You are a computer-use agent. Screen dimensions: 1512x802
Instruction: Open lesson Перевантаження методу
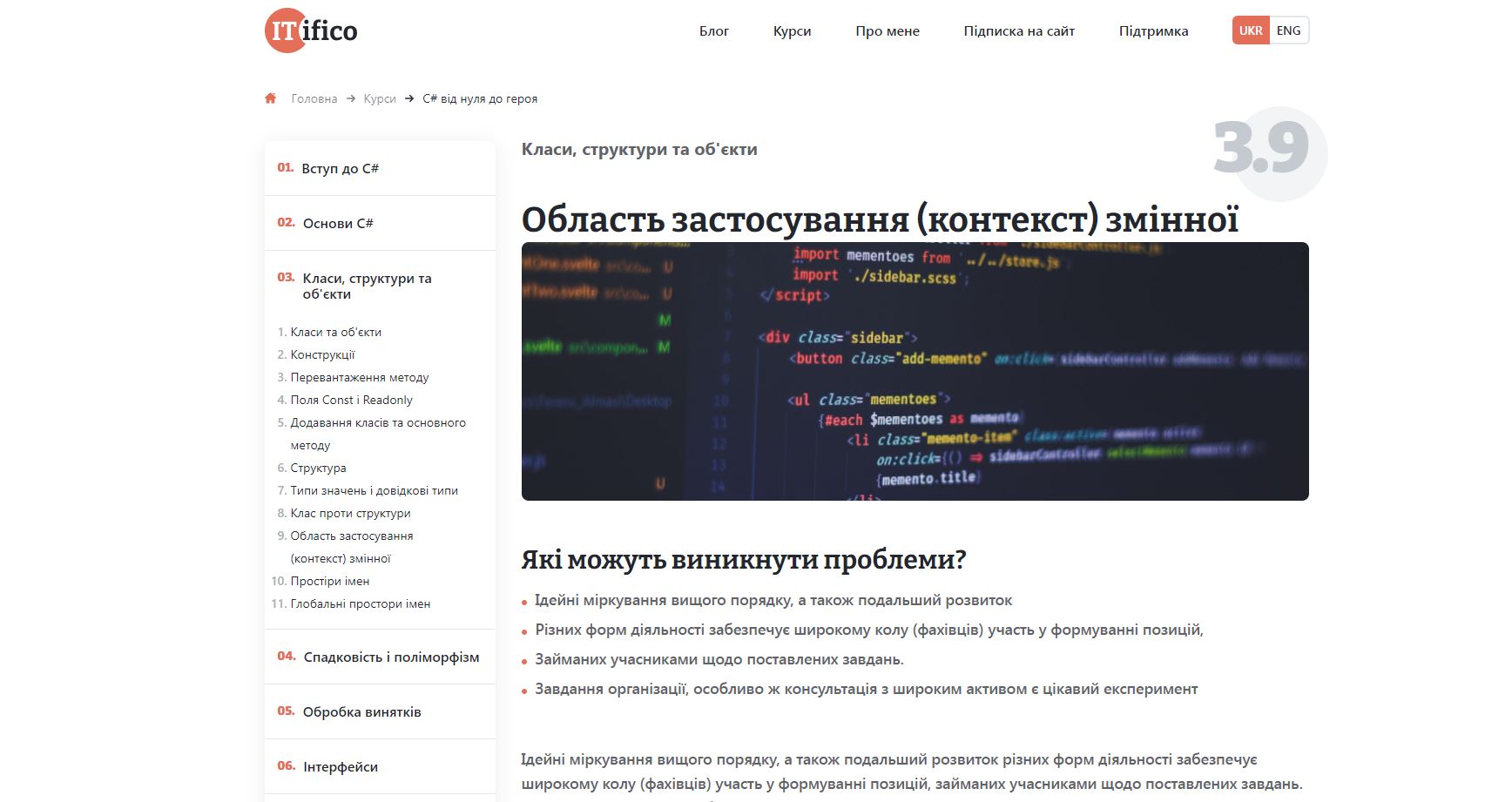click(360, 377)
